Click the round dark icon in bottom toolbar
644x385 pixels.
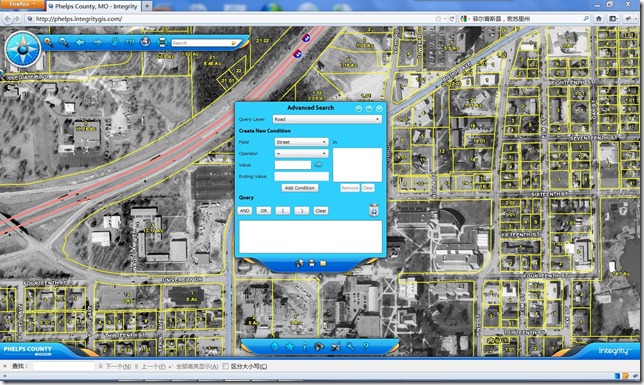(319, 347)
